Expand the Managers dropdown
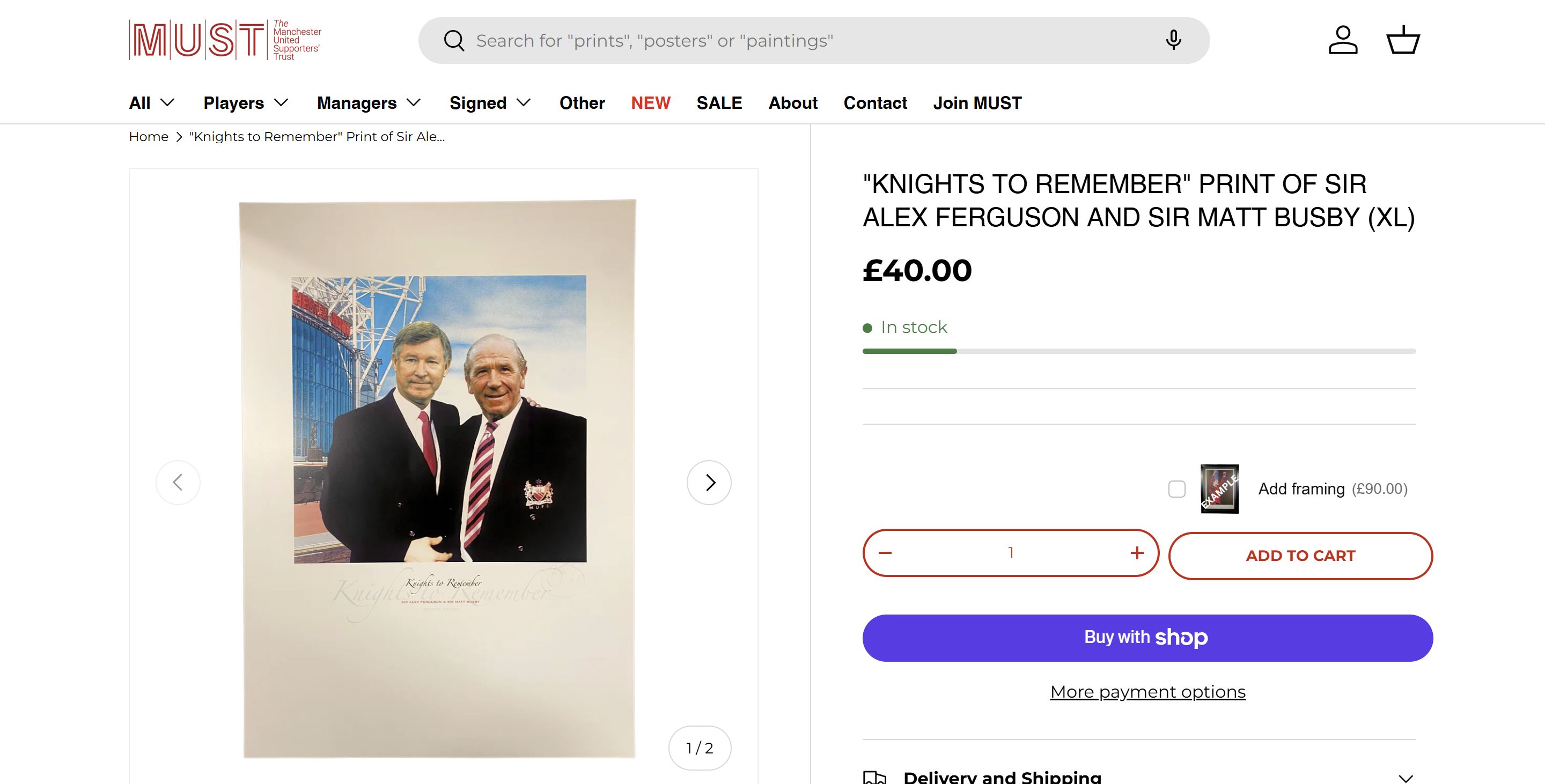This screenshot has width=1545, height=784. coord(368,103)
